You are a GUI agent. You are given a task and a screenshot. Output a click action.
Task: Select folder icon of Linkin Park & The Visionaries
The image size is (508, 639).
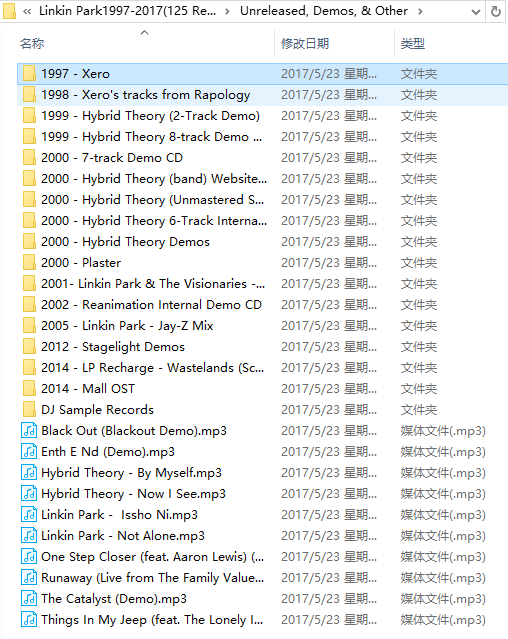coord(29,284)
